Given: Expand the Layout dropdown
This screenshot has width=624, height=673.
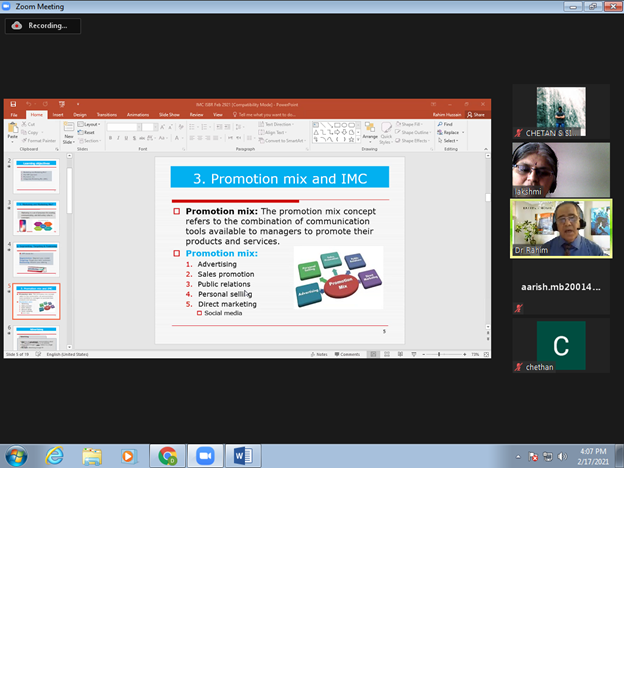Looking at the screenshot, I should 90,124.
